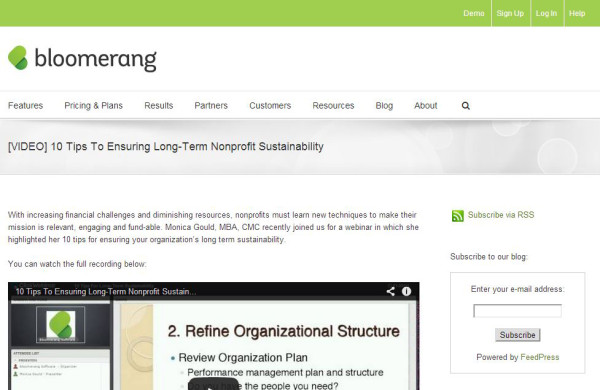Image resolution: width=600 pixels, height=390 pixels.
Task: Open the Partners section
Action: [211, 106]
